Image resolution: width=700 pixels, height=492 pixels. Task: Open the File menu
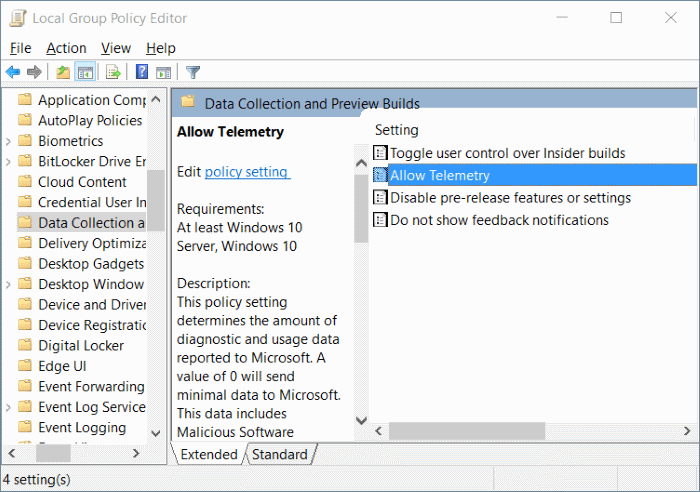click(x=21, y=48)
